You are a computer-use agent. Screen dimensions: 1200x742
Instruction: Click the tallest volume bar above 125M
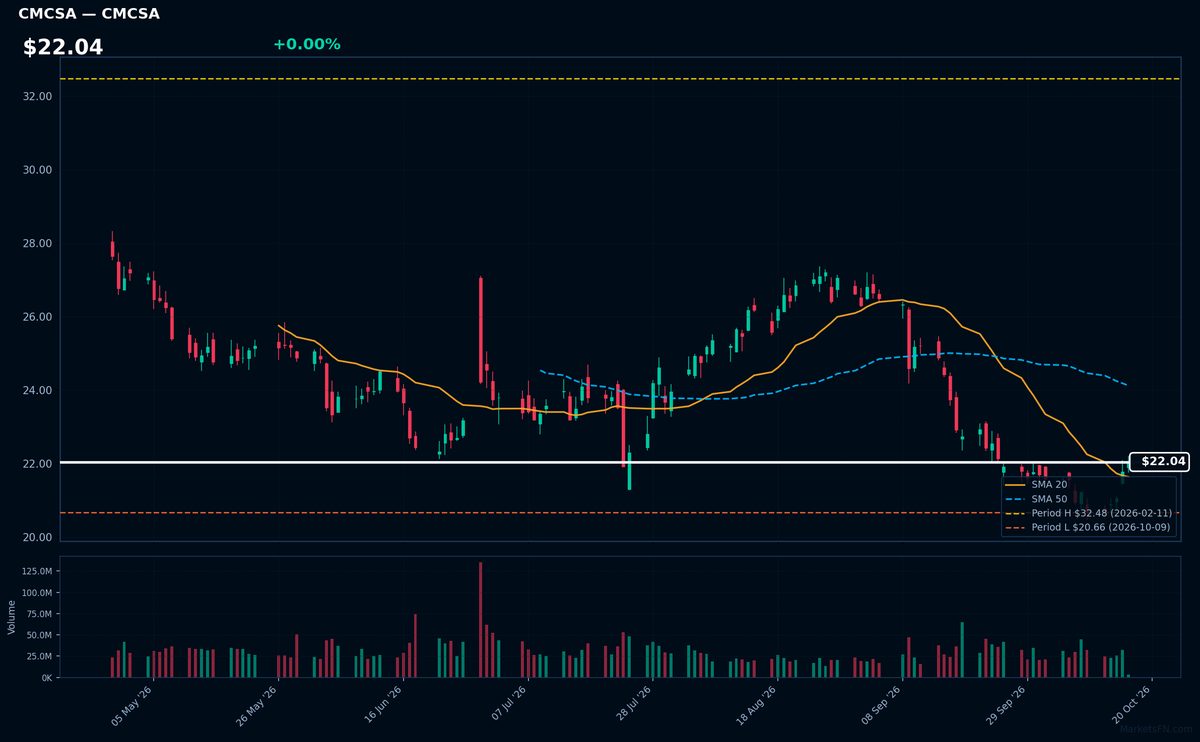coord(480,620)
